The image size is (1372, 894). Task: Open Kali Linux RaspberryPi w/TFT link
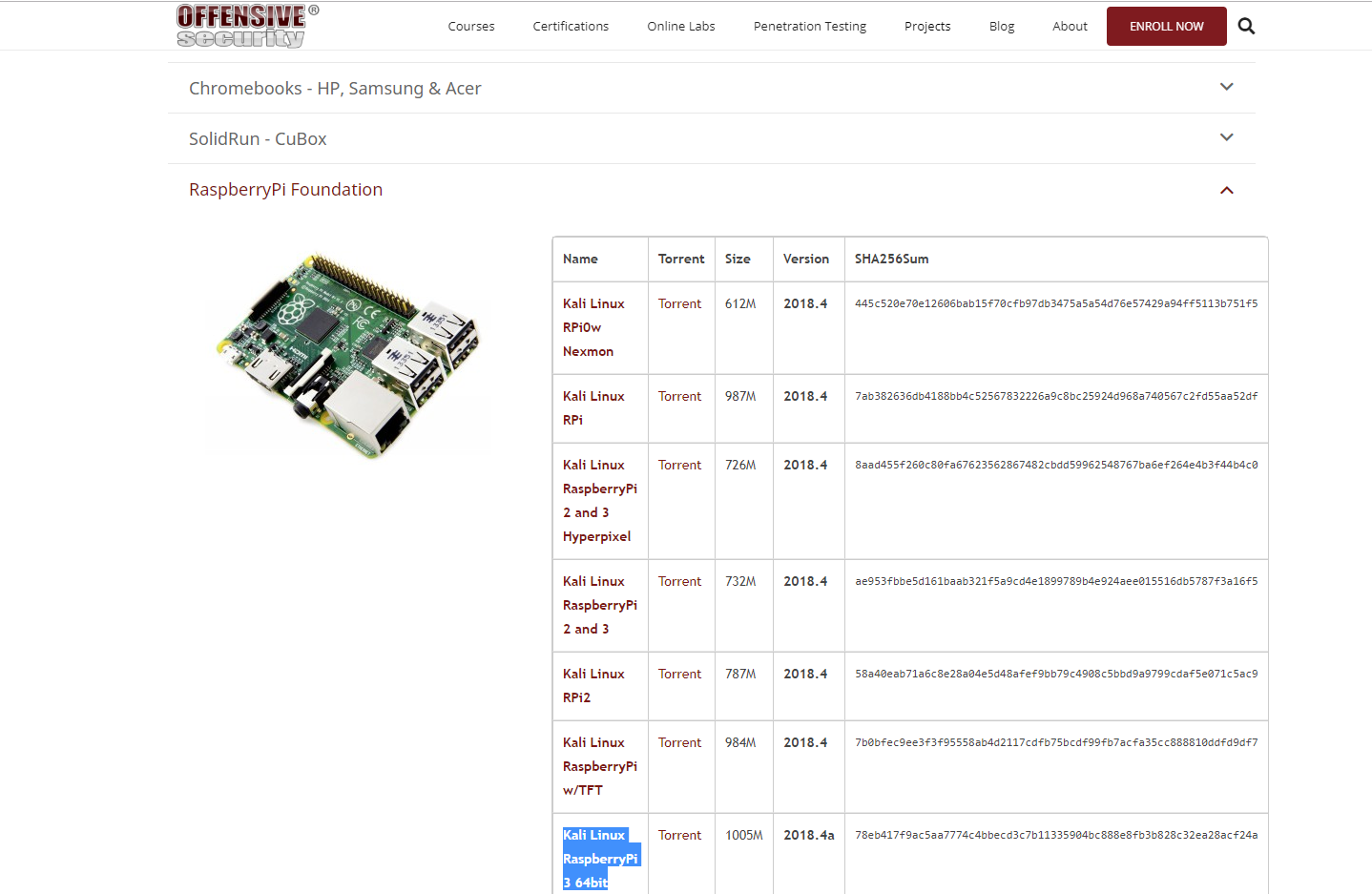[600, 766]
